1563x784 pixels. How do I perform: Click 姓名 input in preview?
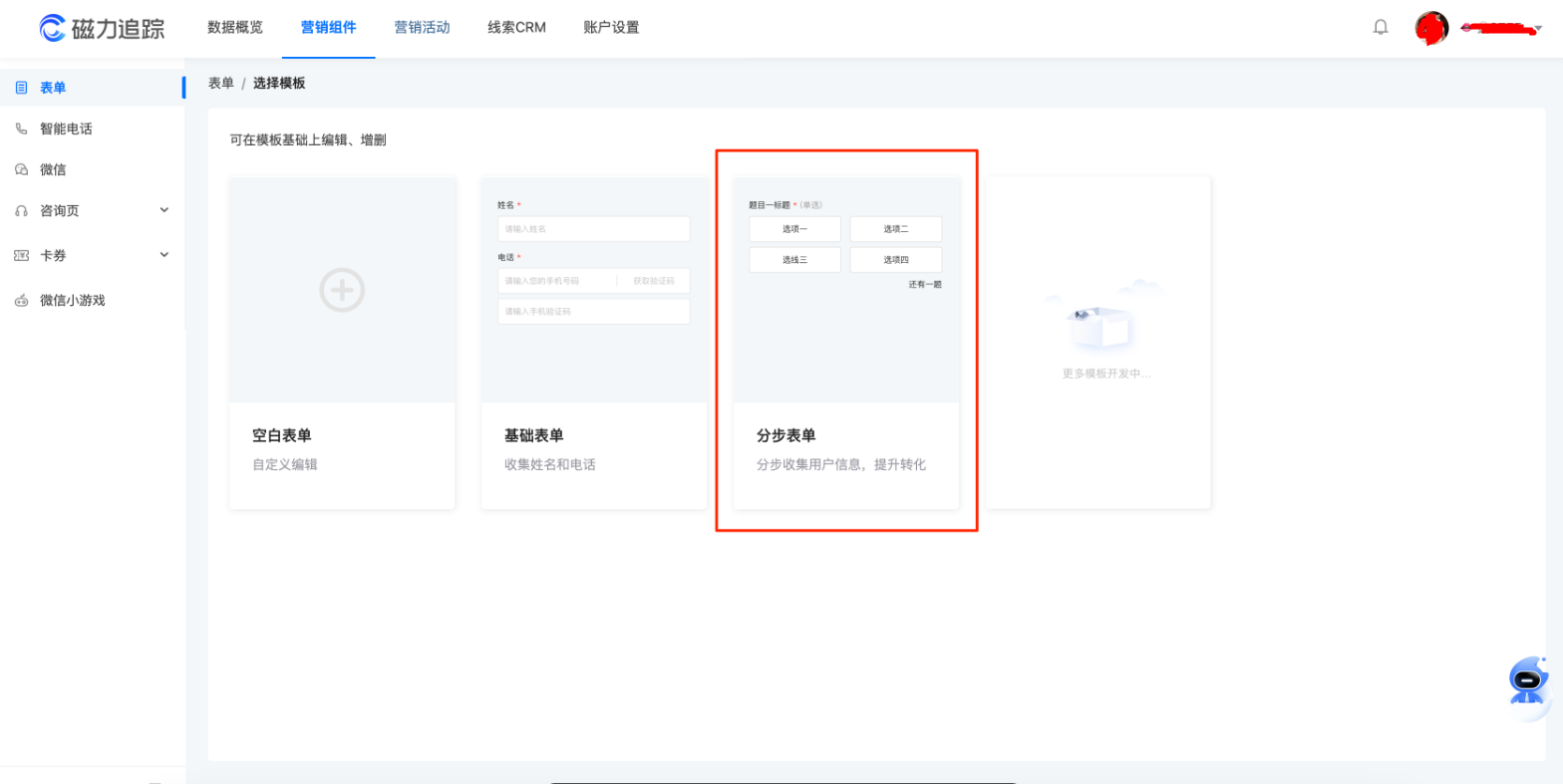(x=594, y=228)
